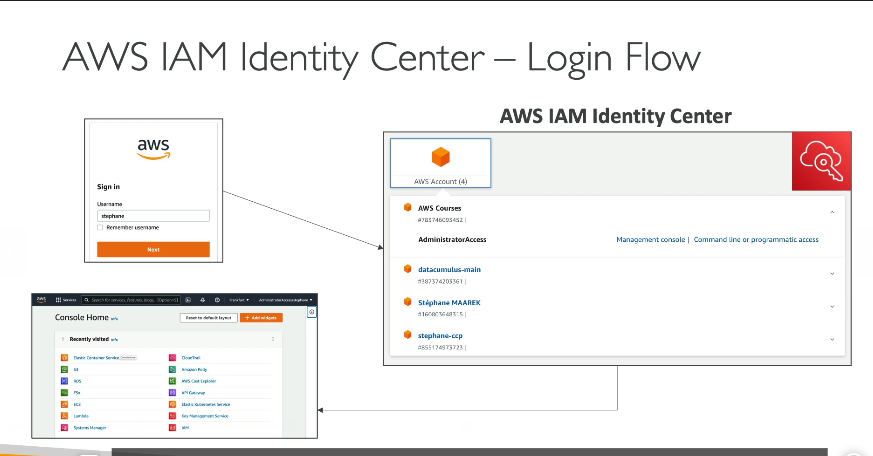
Task: Click the EC2 service icon
Action: [x=64, y=404]
